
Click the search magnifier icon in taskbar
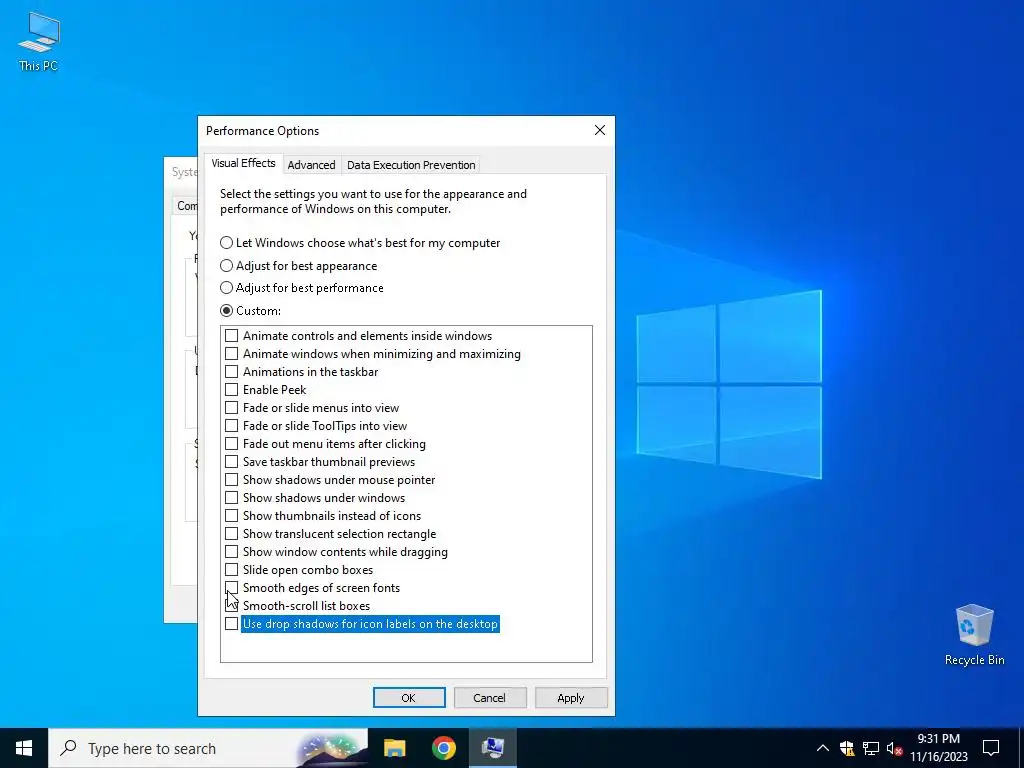(x=68, y=748)
